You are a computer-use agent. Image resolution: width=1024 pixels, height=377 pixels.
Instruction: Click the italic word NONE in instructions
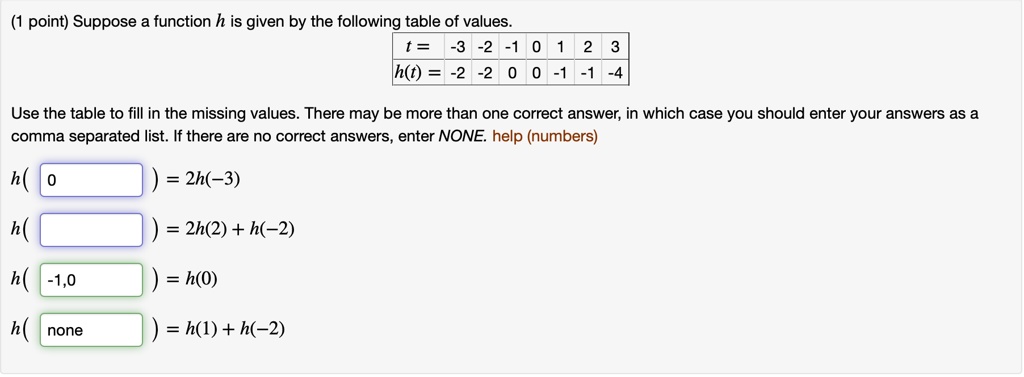(462, 137)
